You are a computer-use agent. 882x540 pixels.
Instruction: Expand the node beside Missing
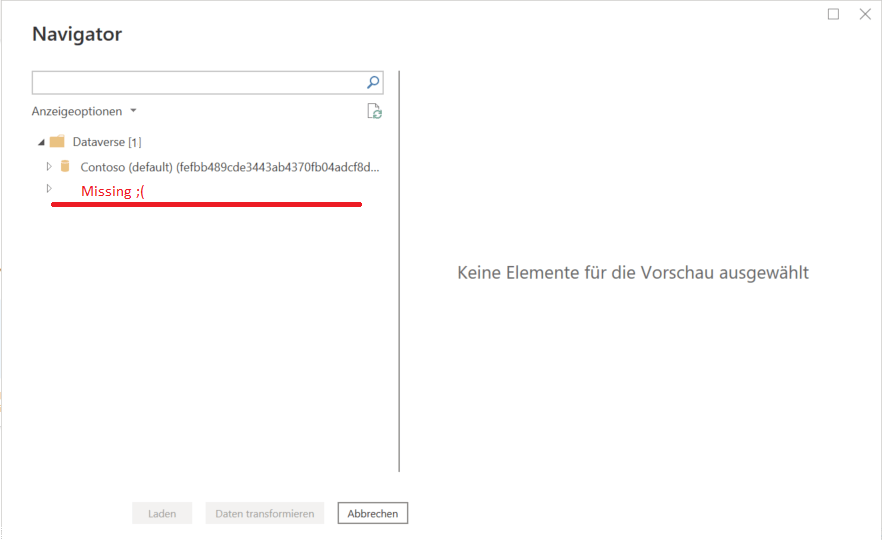coord(49,188)
